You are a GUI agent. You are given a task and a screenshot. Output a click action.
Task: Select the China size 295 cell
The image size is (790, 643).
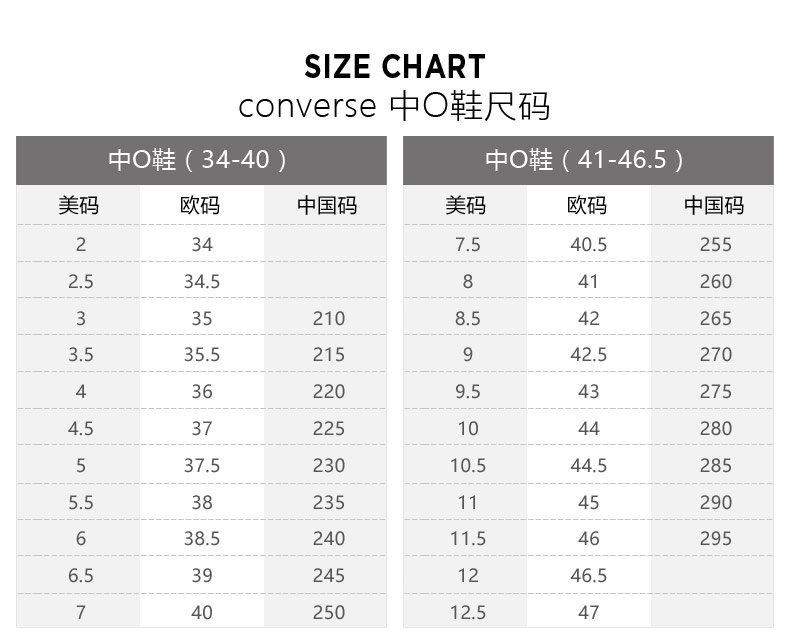coord(715,539)
